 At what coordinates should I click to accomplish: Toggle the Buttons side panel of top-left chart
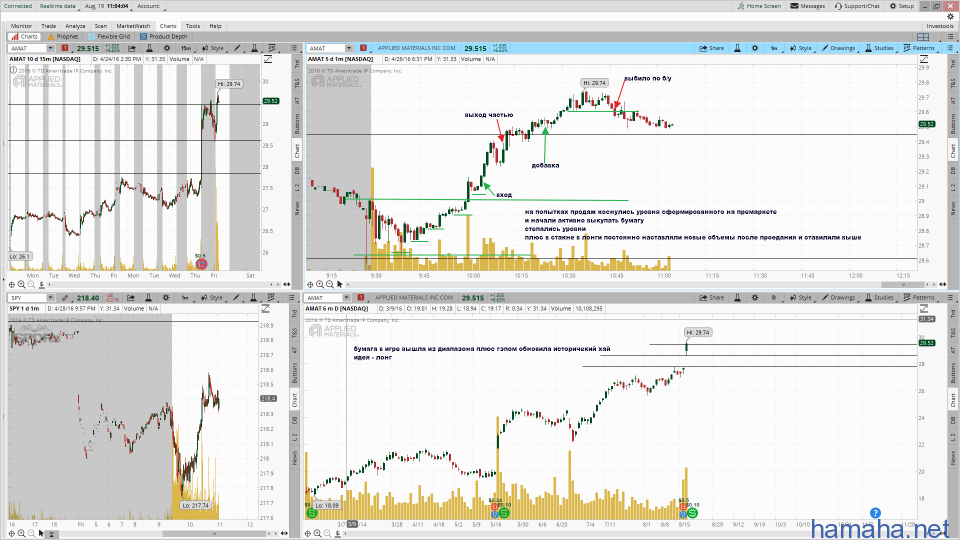tap(298, 124)
